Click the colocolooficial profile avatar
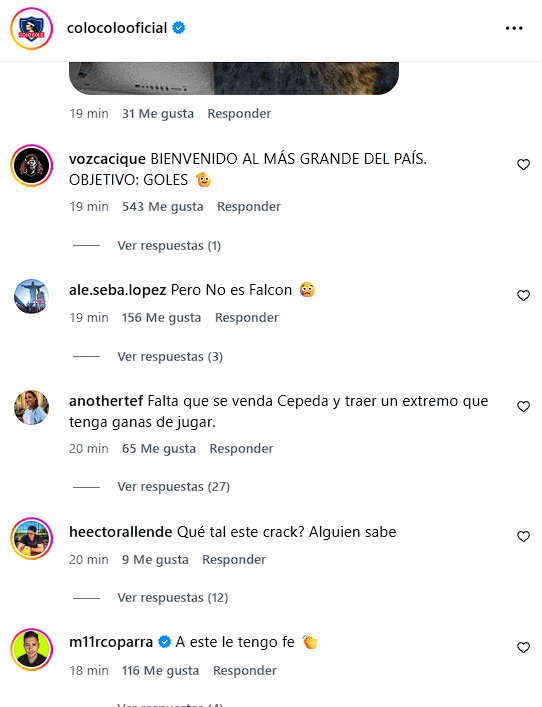 [32, 28]
